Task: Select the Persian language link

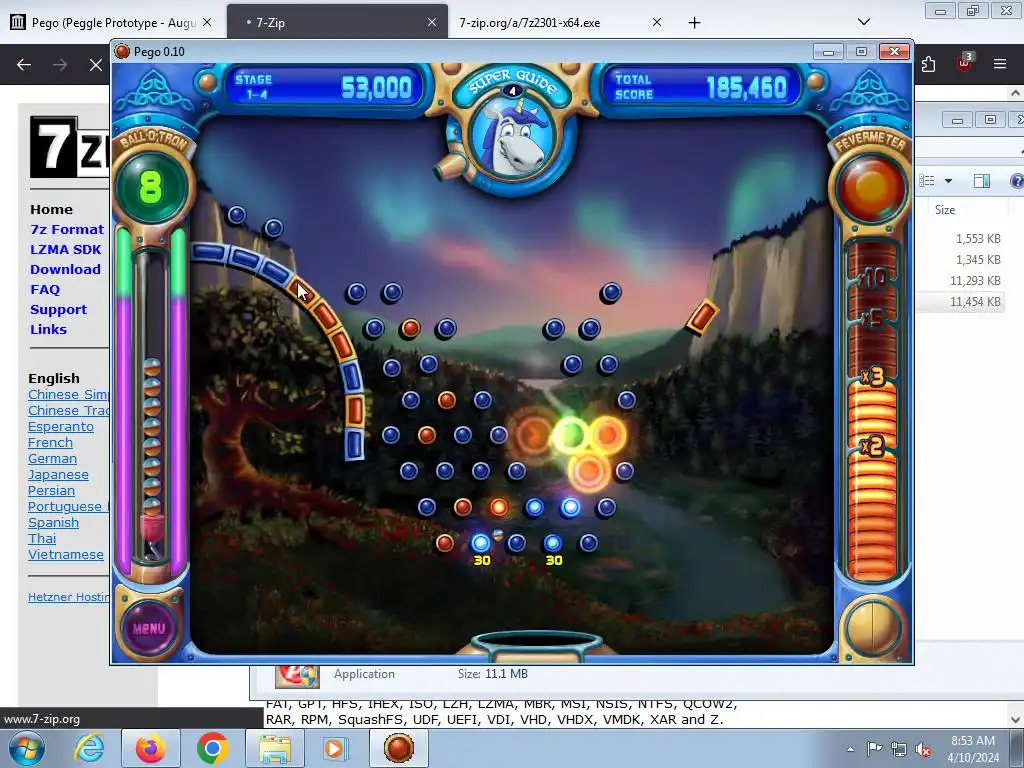Action: (x=51, y=491)
